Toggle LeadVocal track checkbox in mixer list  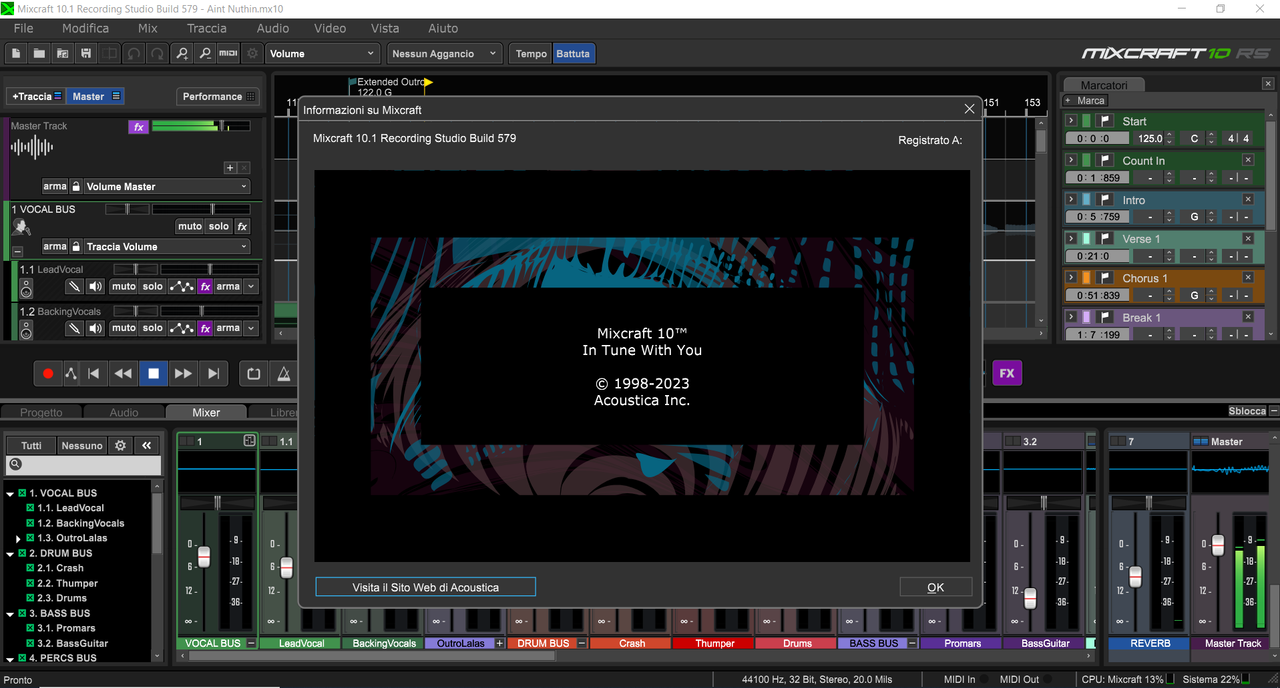[x=30, y=508]
